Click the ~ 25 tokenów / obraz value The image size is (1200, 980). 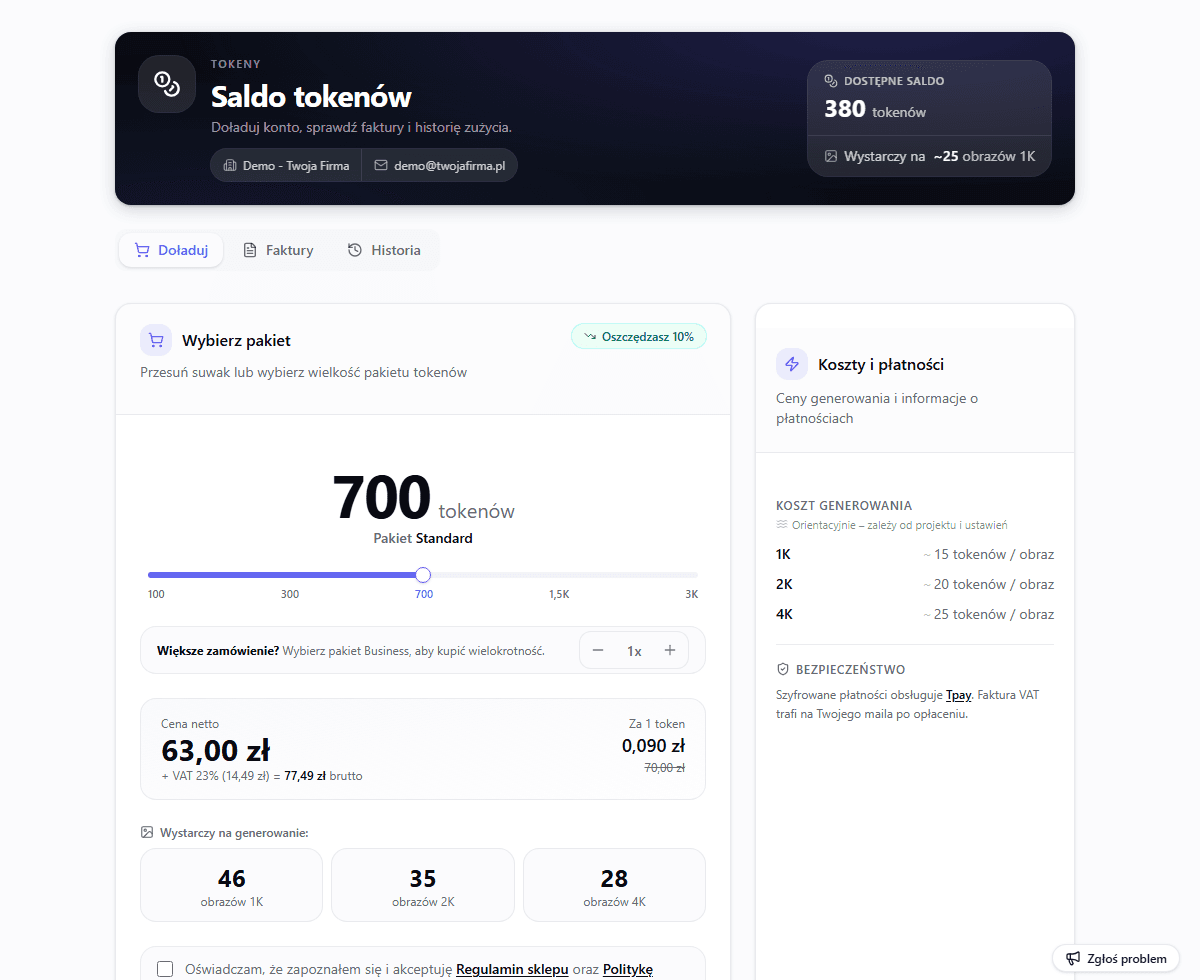988,614
